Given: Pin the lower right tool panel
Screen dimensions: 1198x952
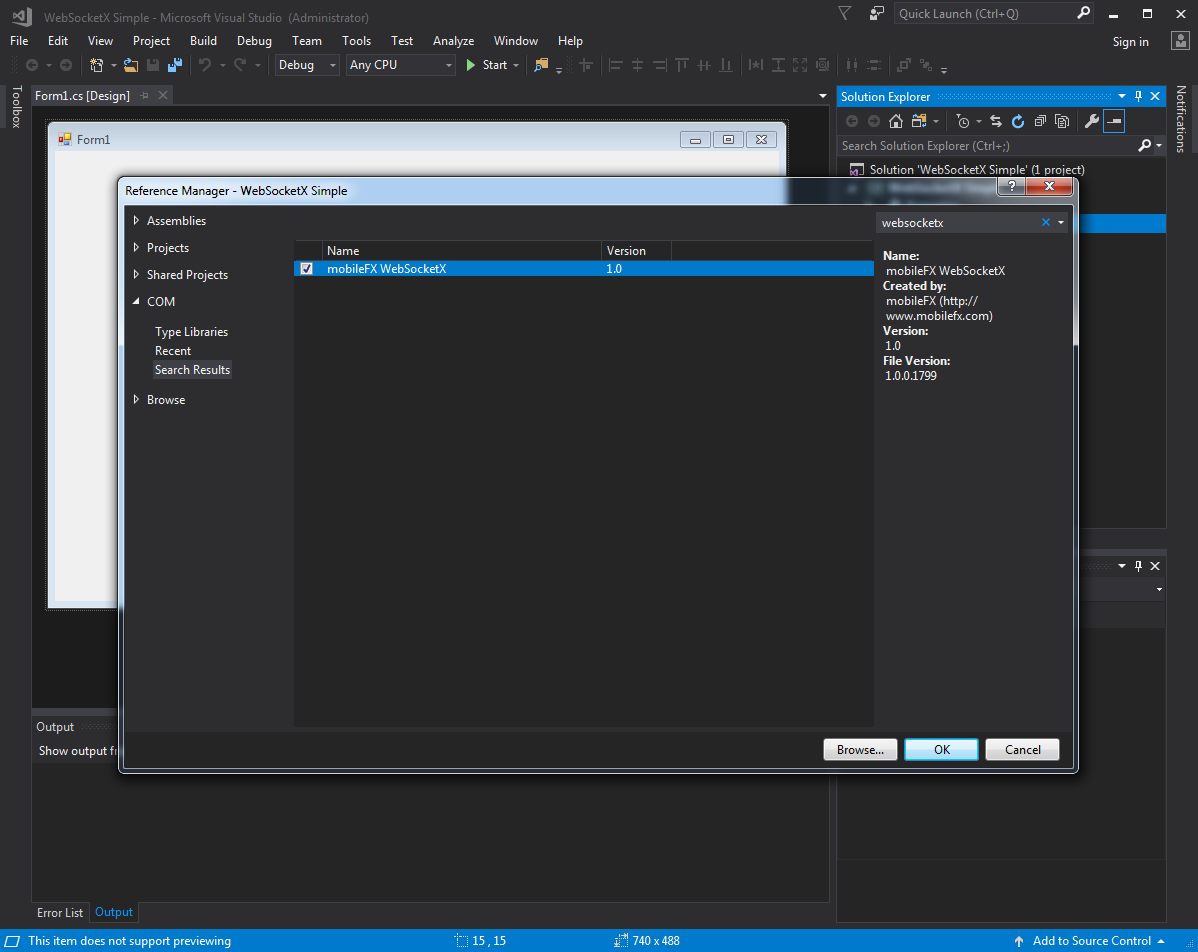Looking at the screenshot, I should 1138,566.
